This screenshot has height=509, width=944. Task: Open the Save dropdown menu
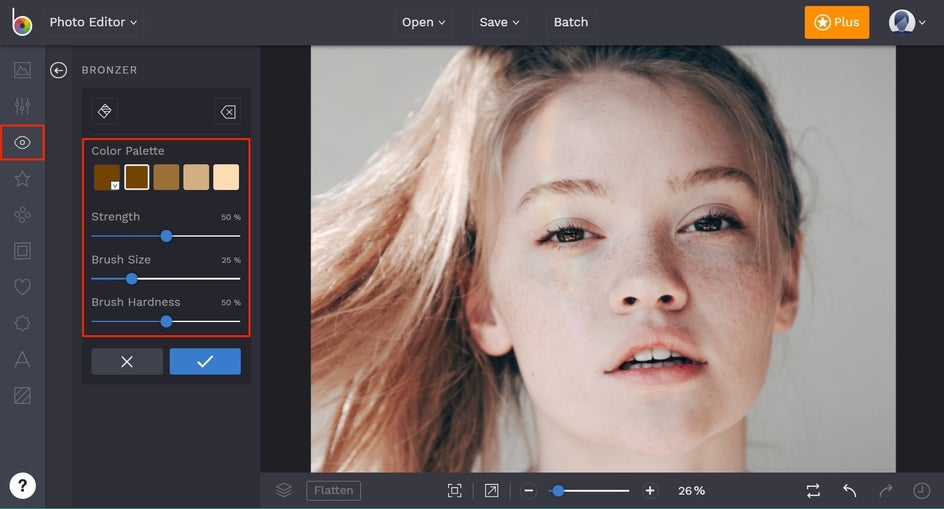coord(499,22)
